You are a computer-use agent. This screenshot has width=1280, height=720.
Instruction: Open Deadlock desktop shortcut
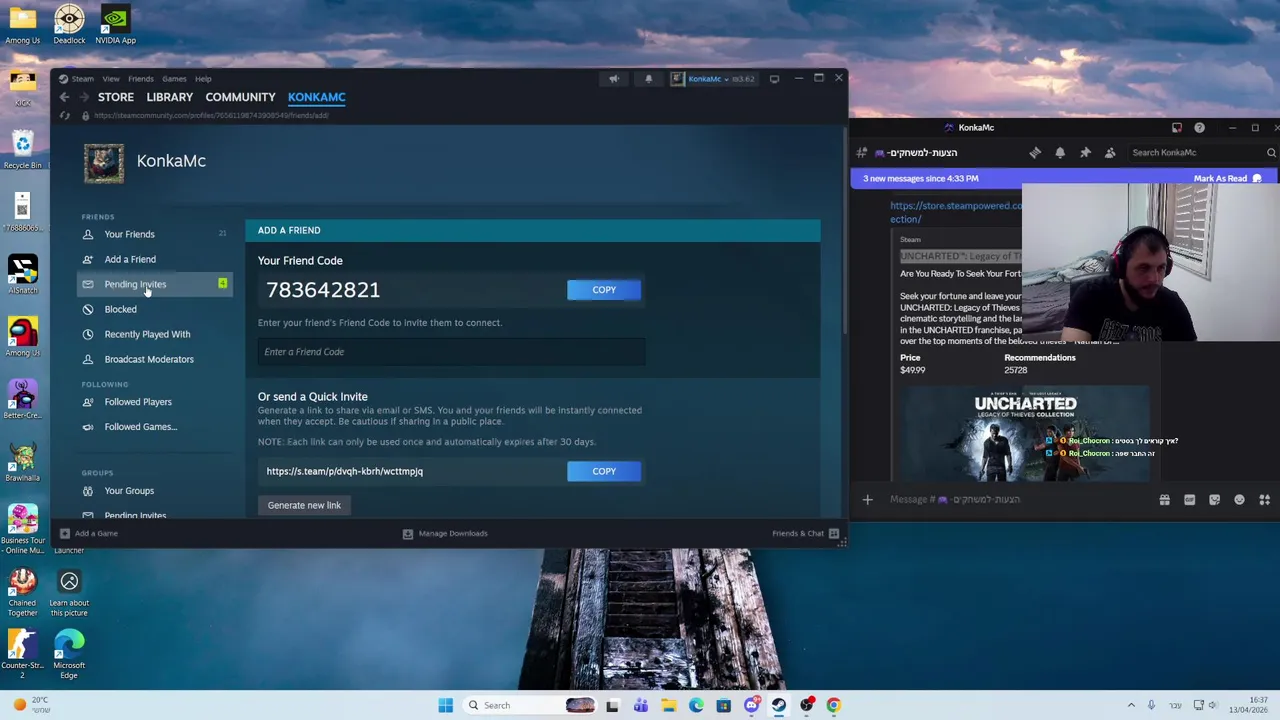click(x=69, y=25)
